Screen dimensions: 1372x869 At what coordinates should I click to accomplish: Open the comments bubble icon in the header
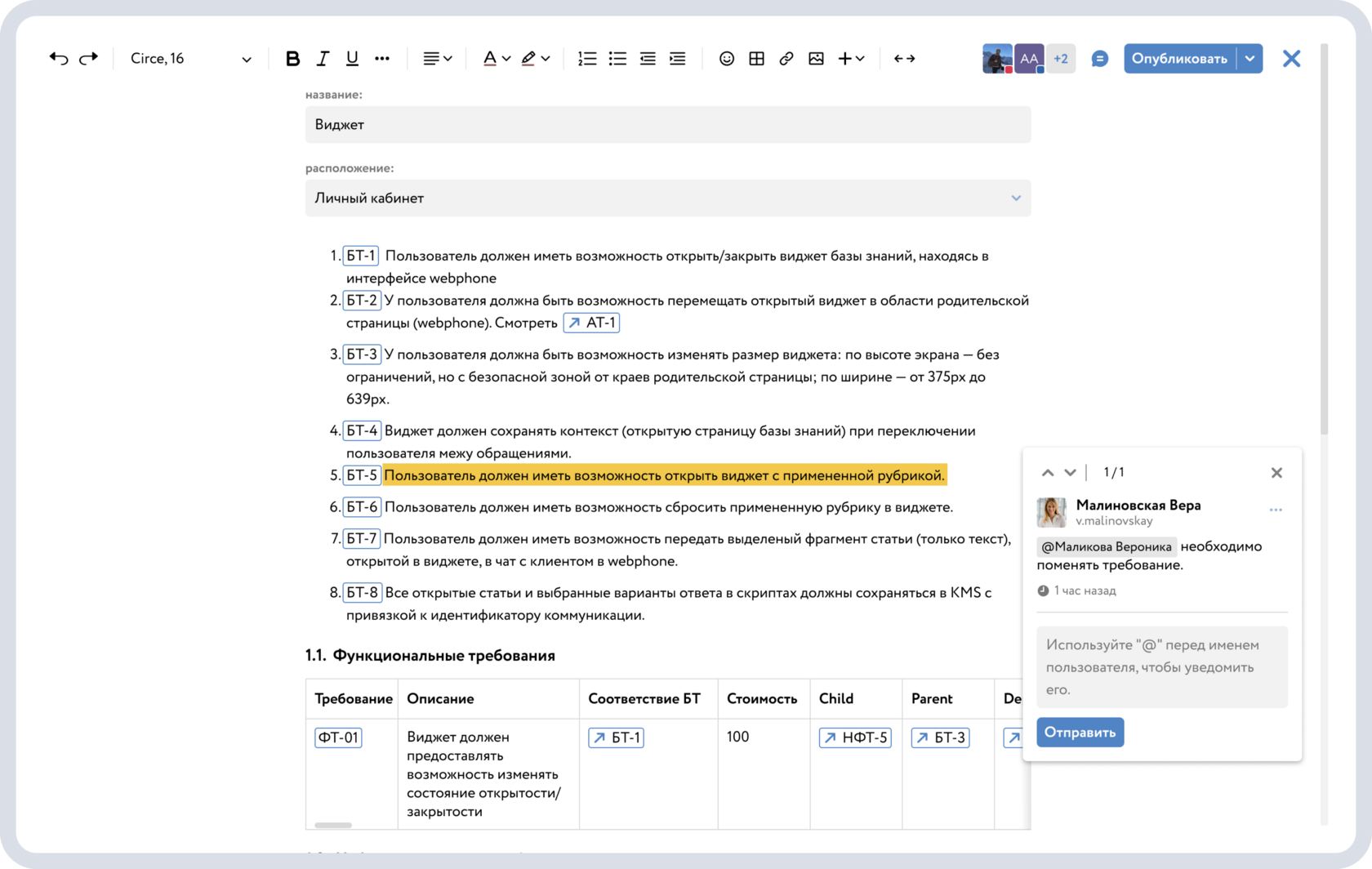tap(1099, 58)
